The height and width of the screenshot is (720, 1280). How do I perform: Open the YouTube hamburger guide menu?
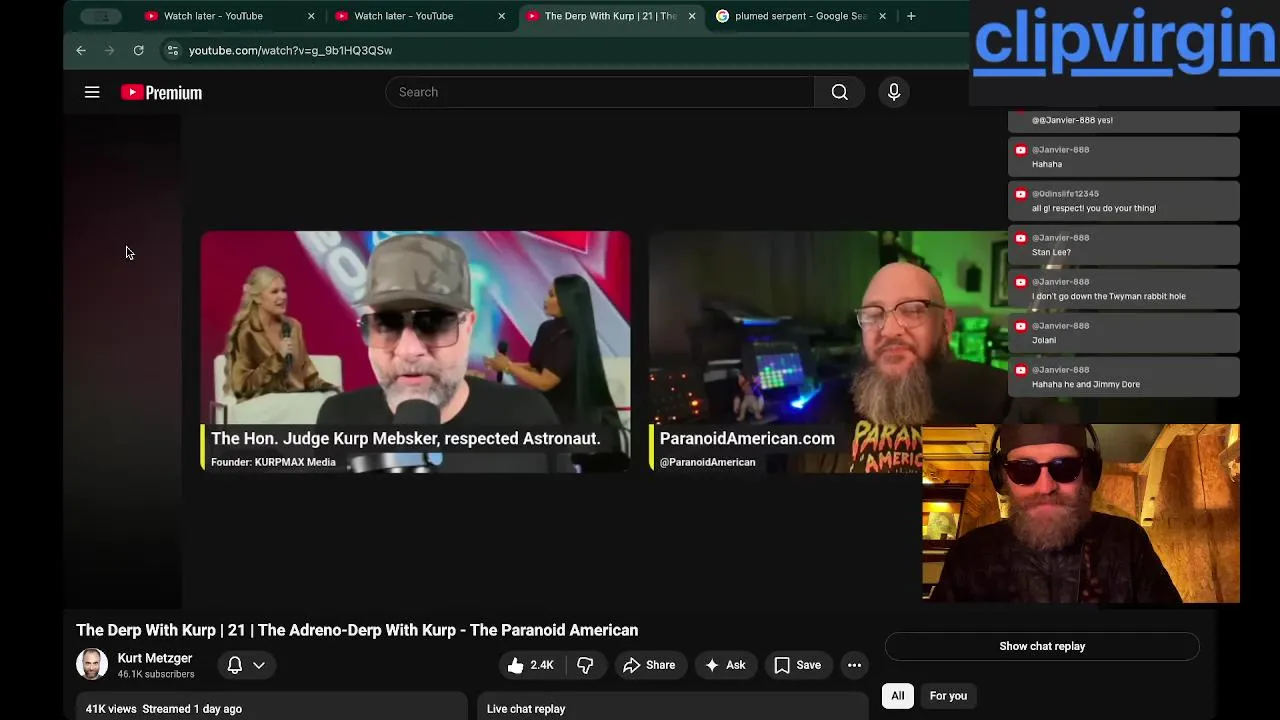92,92
